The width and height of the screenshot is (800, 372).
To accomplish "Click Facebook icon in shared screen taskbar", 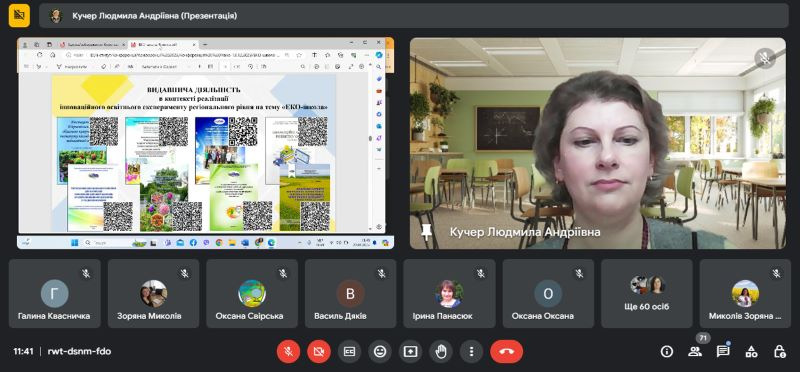I will click(193, 243).
